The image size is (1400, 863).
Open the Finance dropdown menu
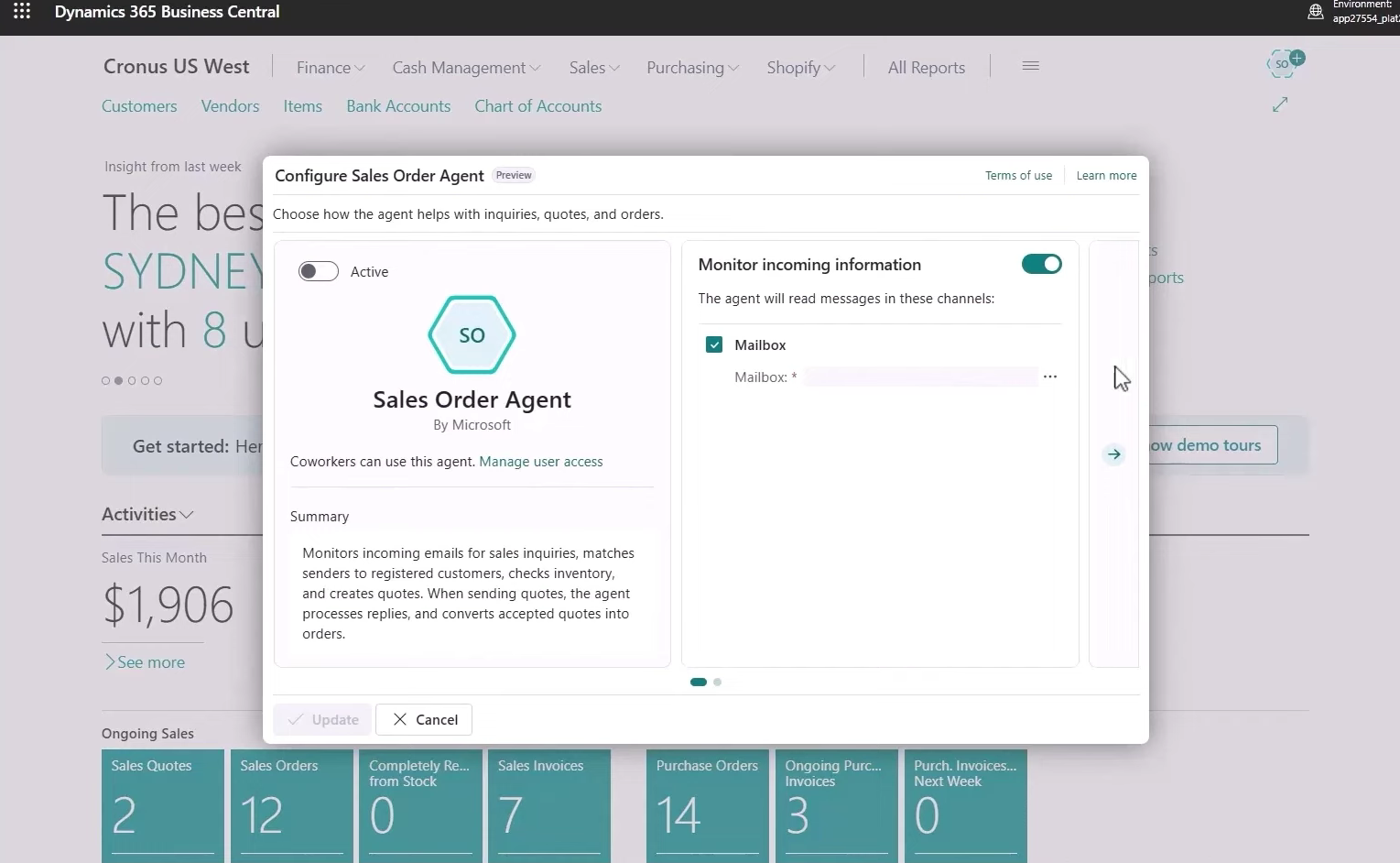(329, 67)
